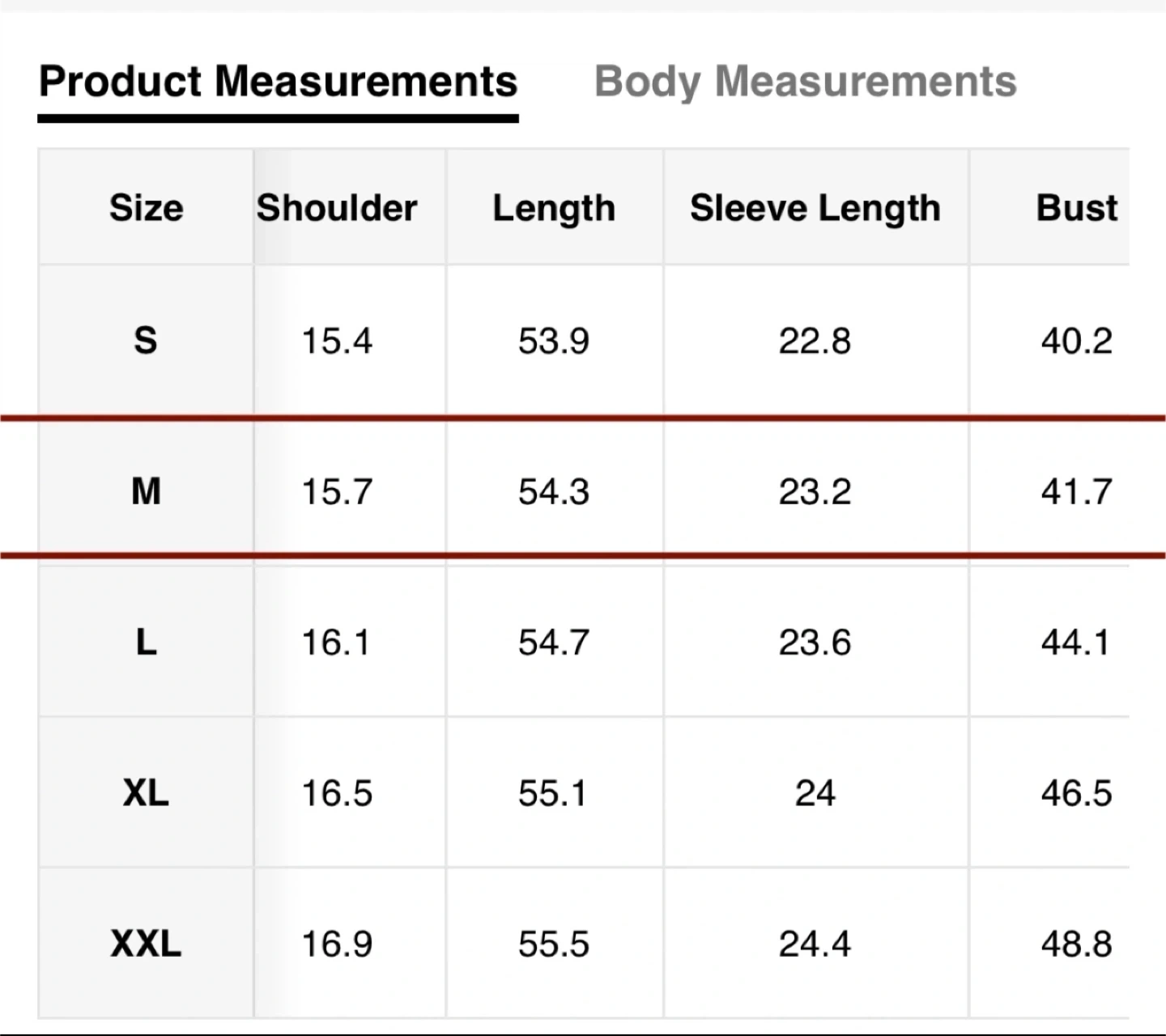Click the 41.7 bust value
The height and width of the screenshot is (1036, 1166).
[x=1076, y=491]
